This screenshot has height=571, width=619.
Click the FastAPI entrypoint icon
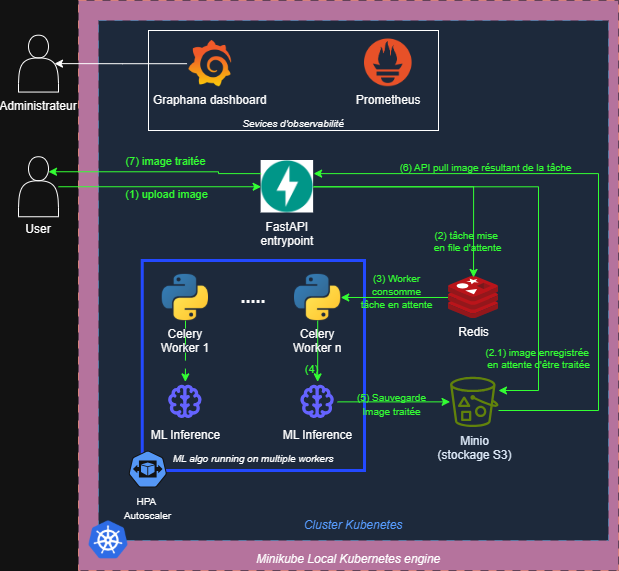click(287, 186)
